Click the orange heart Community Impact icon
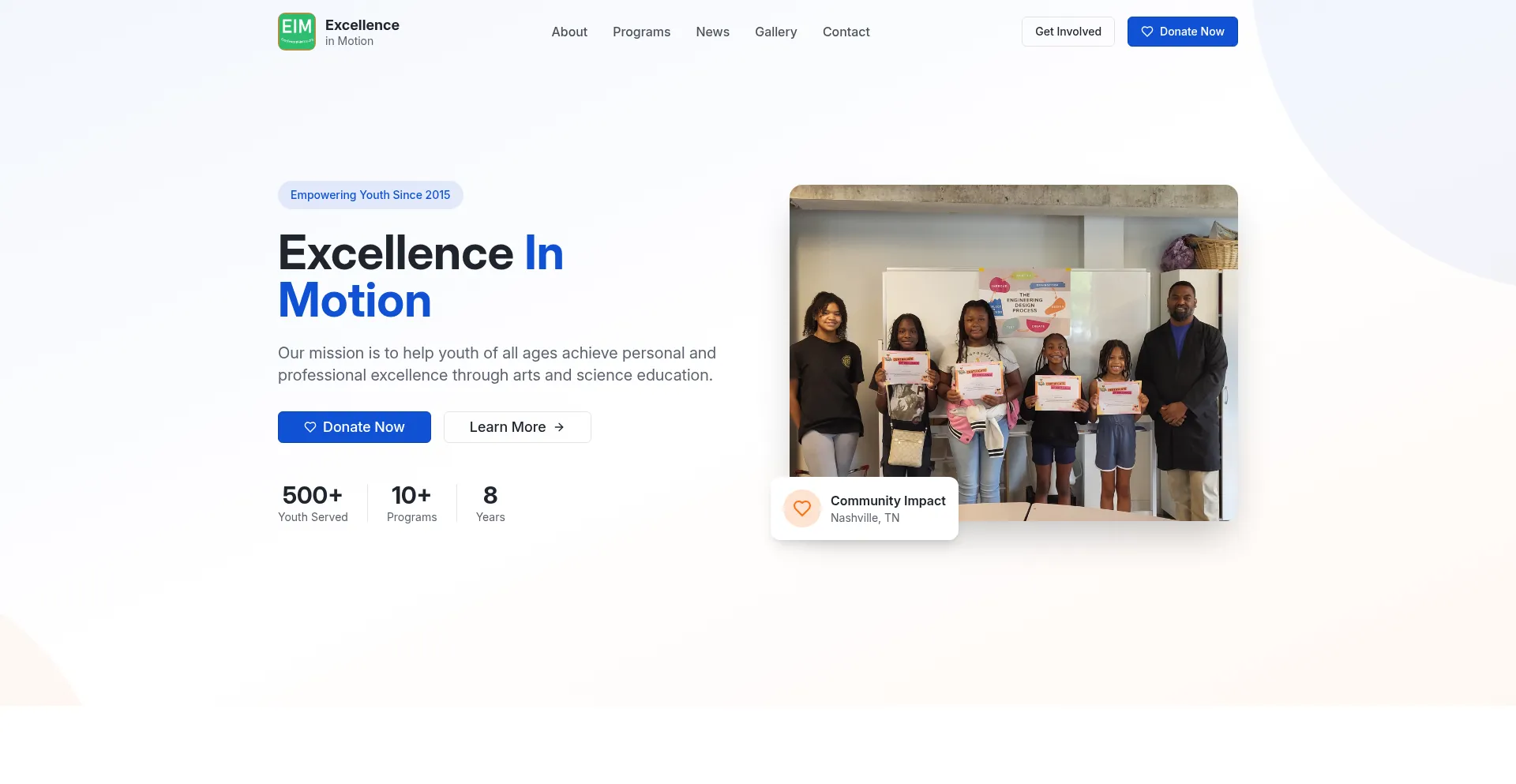1516x784 pixels. 802,508
